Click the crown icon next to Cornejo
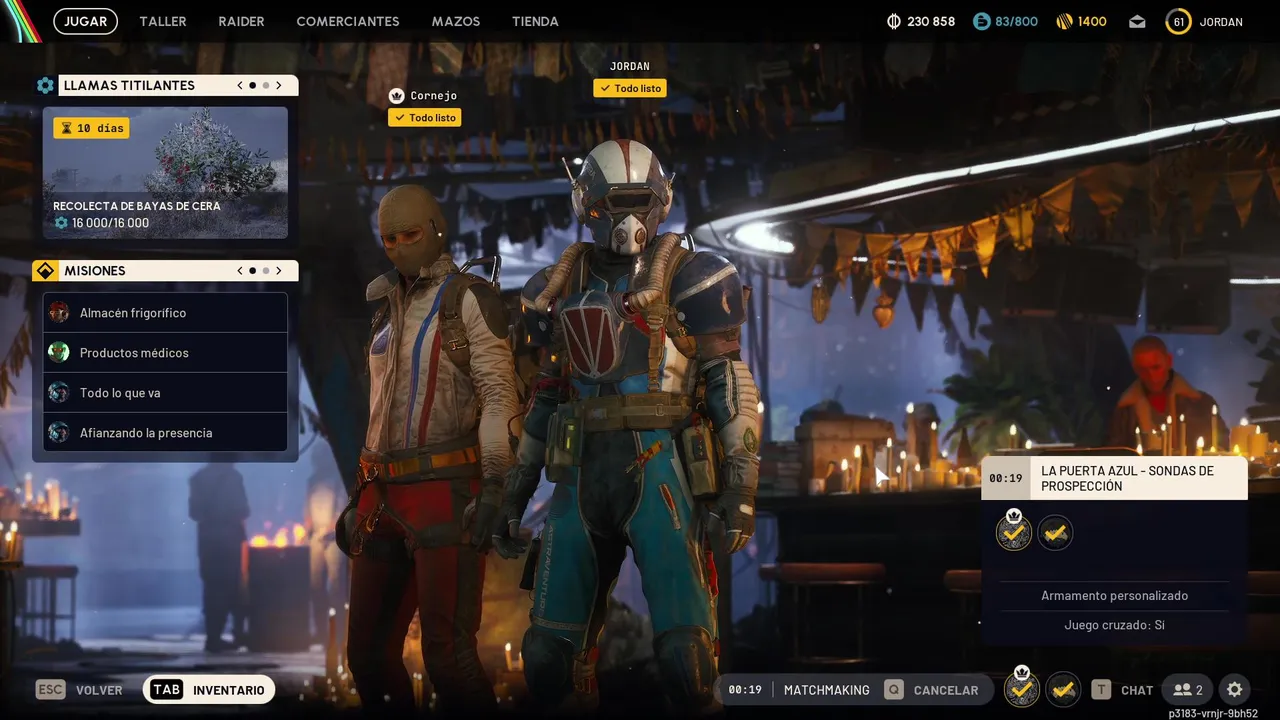1280x720 pixels. pos(396,96)
